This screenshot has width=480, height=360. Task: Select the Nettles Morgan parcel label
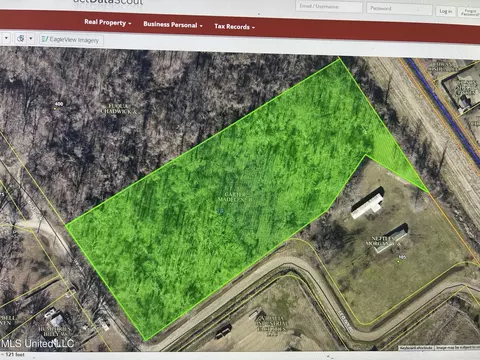click(383, 241)
